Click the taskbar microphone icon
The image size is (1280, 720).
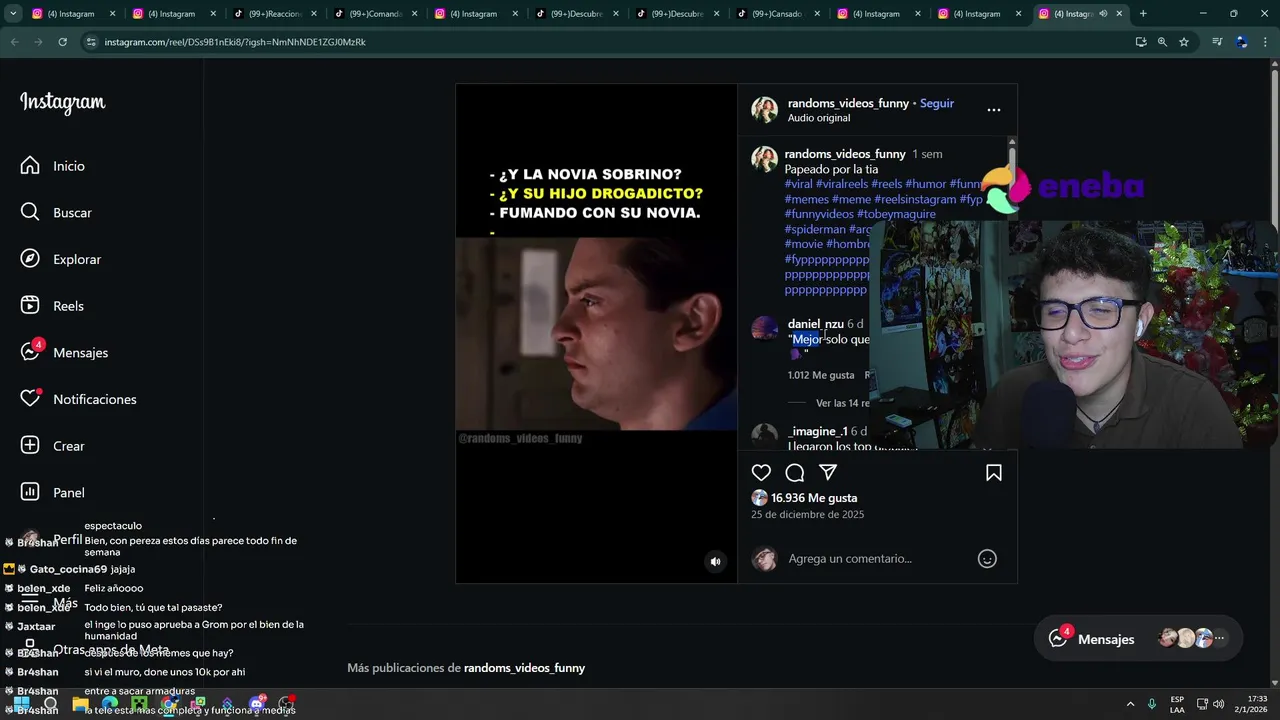1153,704
